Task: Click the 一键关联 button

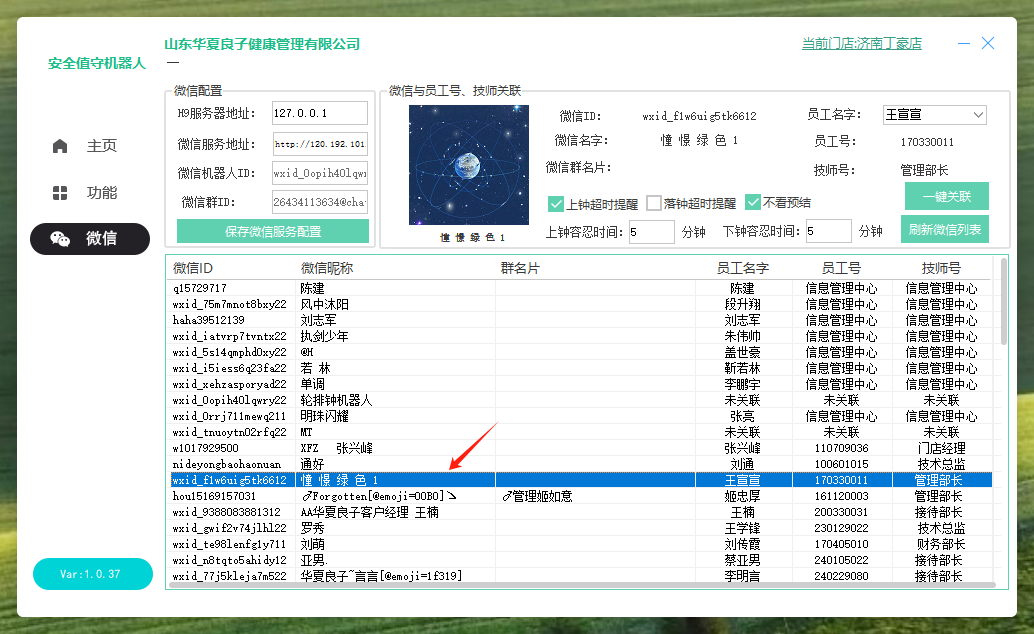Action: (945, 195)
